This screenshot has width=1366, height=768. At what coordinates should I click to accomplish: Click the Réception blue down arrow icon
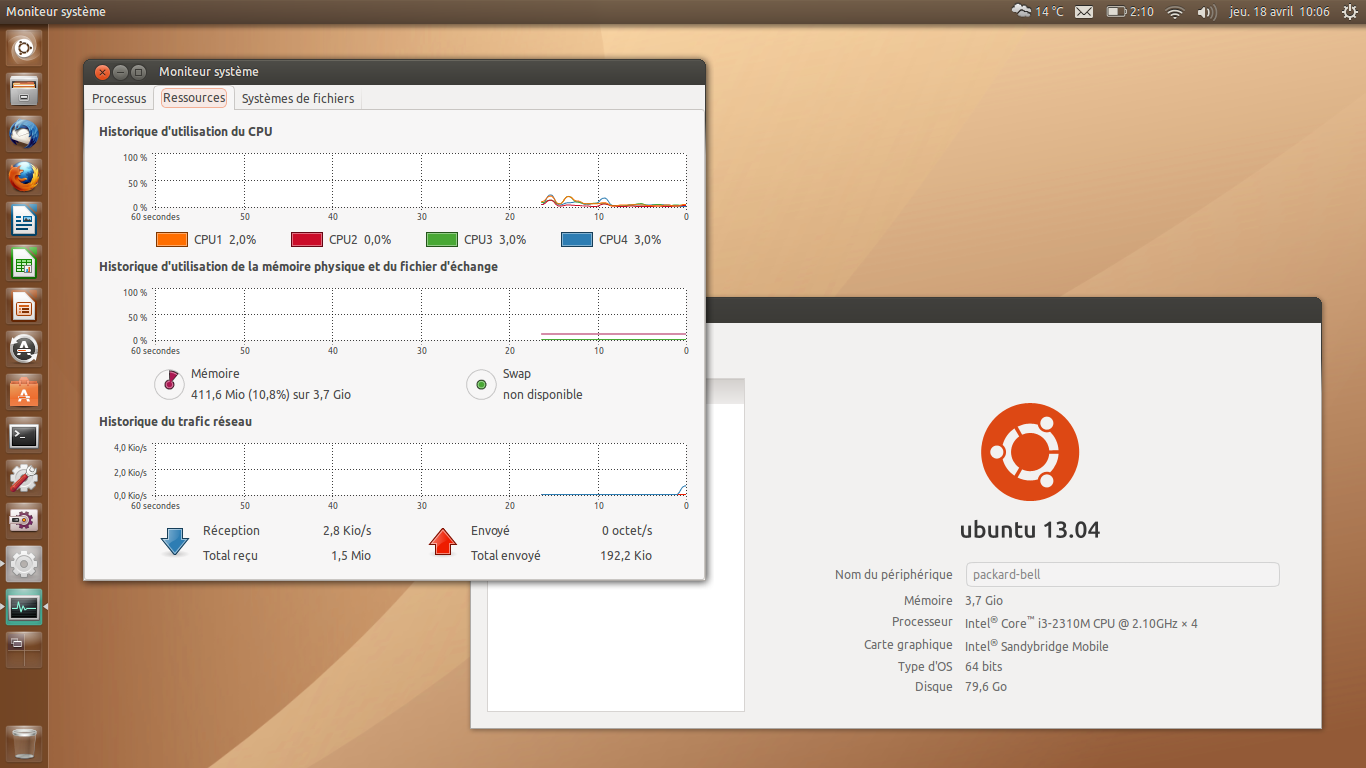175,541
